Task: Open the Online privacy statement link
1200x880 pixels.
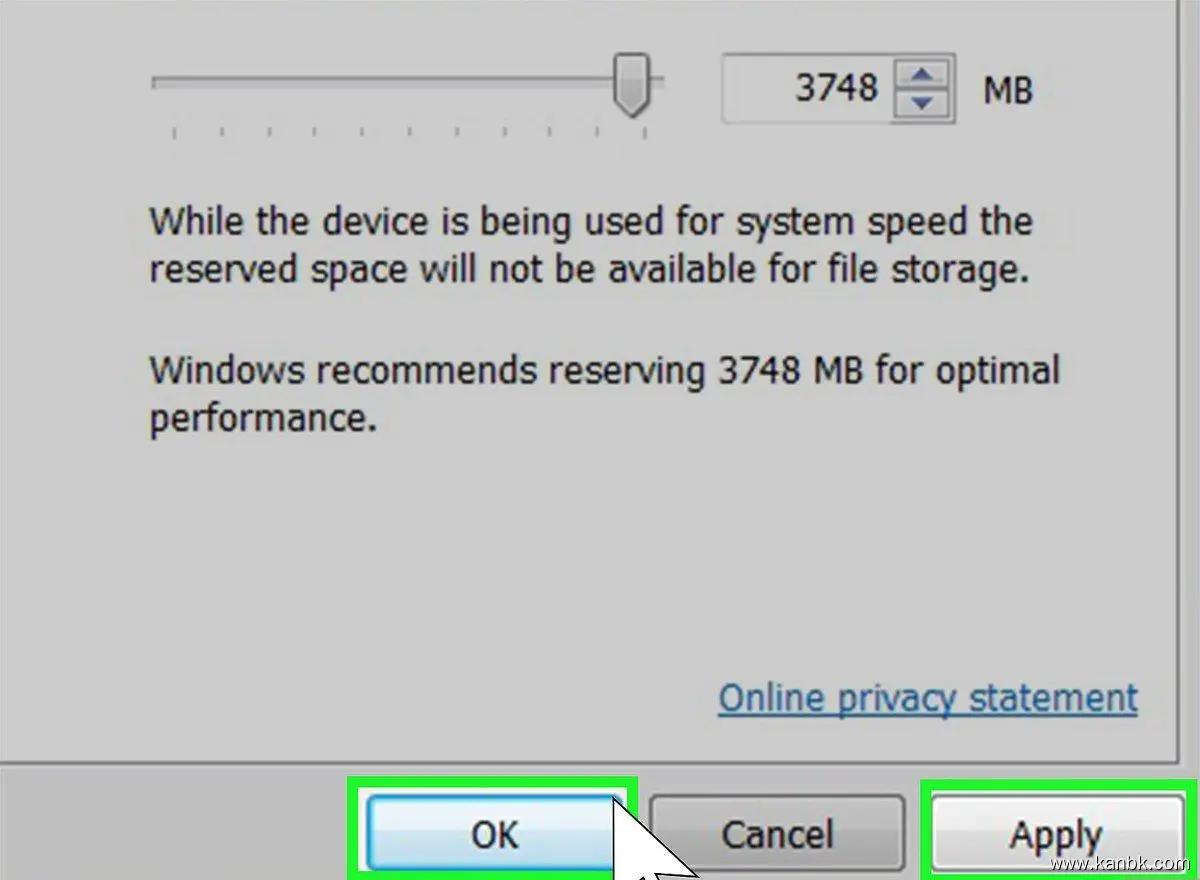Action: coord(927,698)
